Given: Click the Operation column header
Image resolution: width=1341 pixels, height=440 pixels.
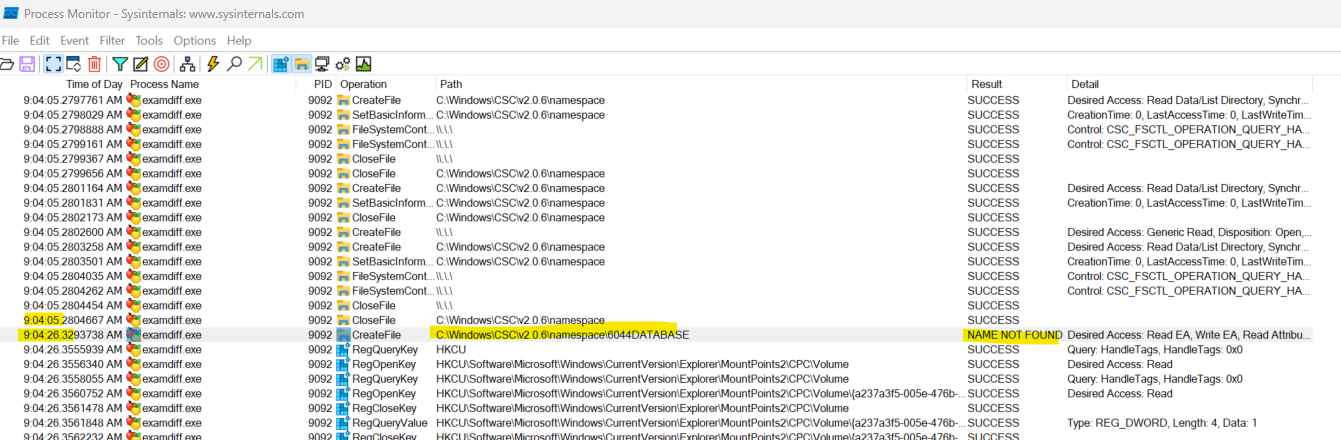Looking at the screenshot, I should pos(363,84).
